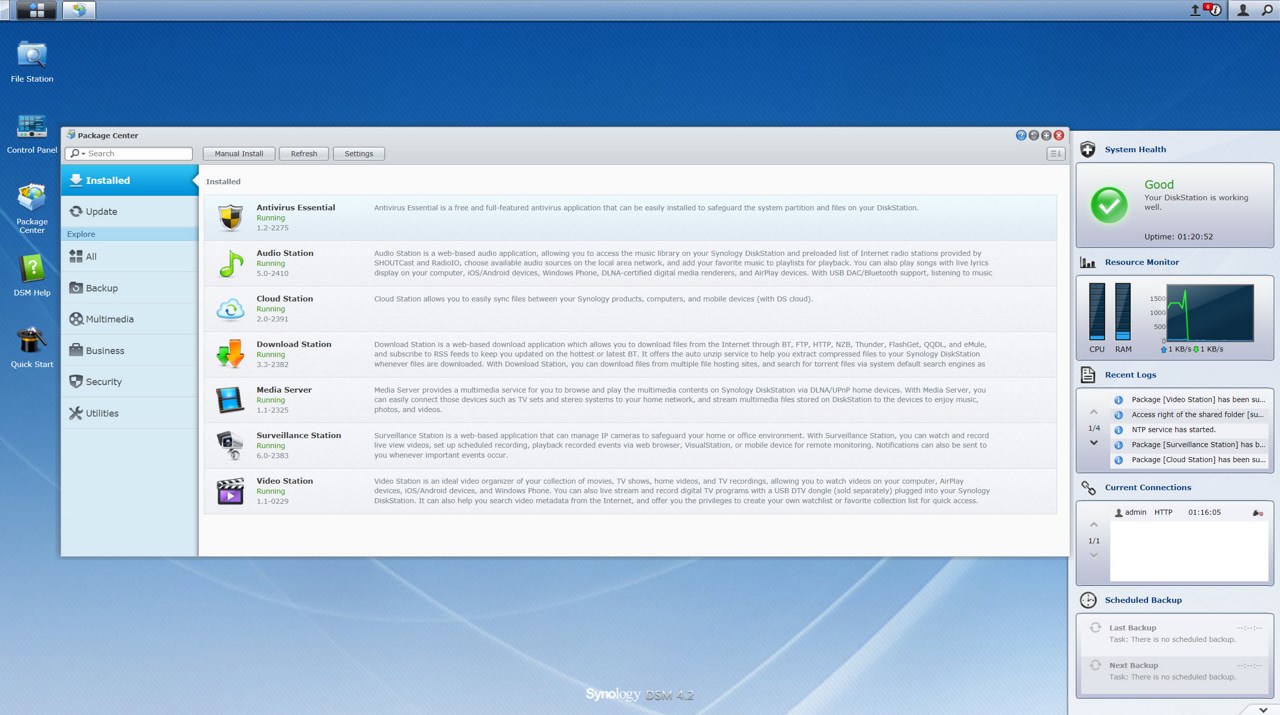Open the notifications icon
The height and width of the screenshot is (715, 1280).
[1212, 10]
